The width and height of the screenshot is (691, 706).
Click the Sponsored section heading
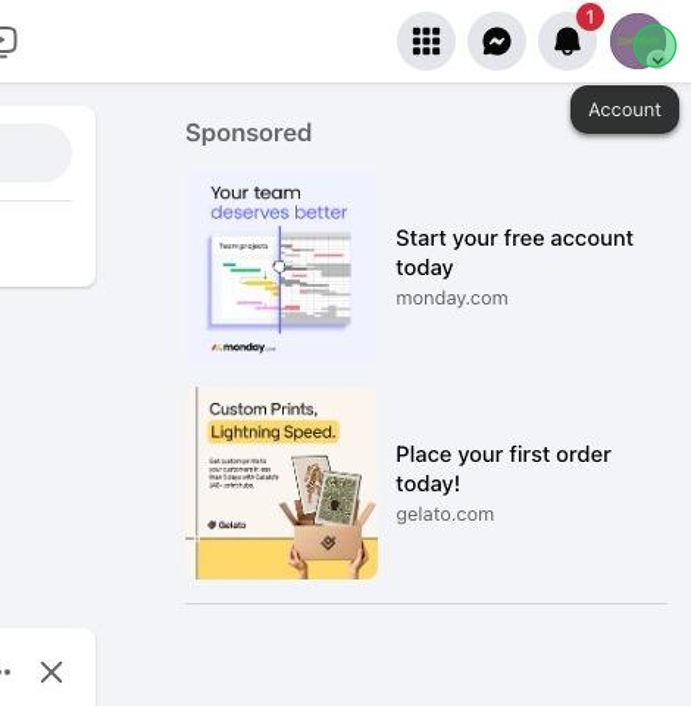pos(248,133)
